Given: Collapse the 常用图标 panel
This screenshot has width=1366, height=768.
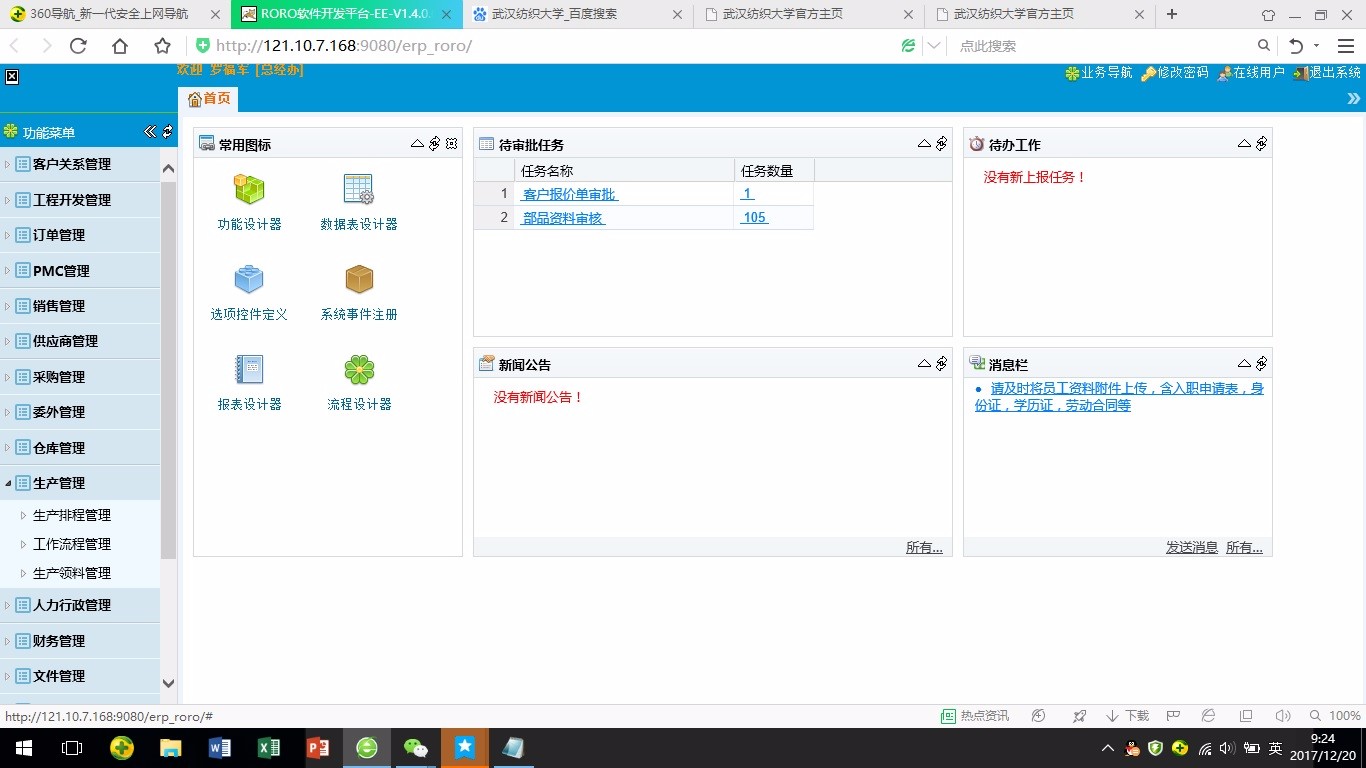Looking at the screenshot, I should click(418, 144).
